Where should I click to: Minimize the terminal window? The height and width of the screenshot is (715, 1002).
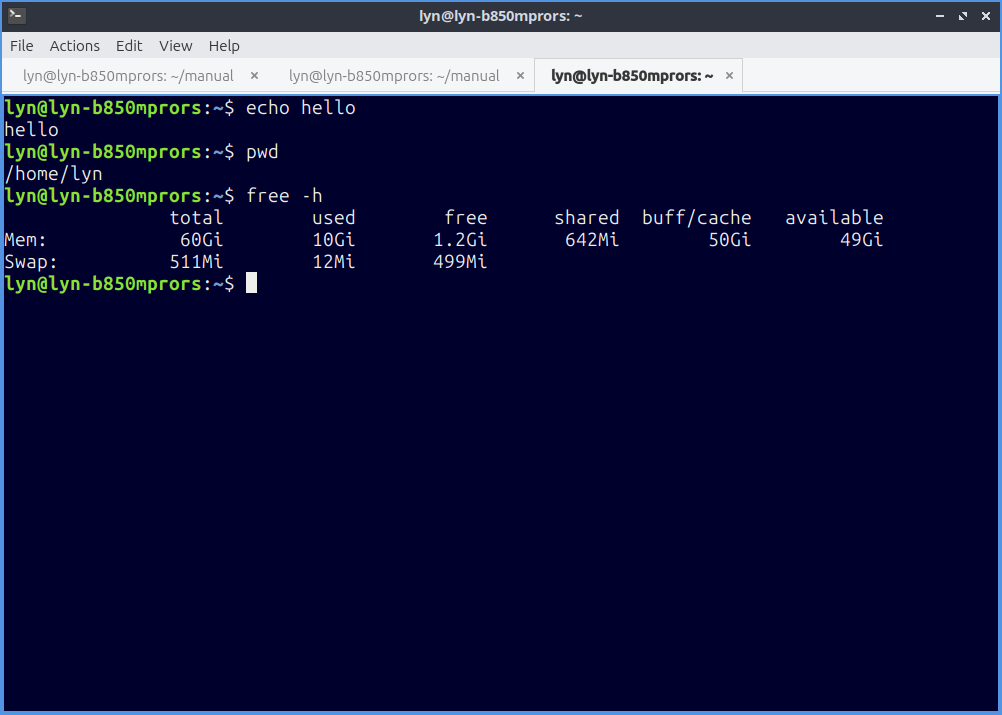pos(940,16)
